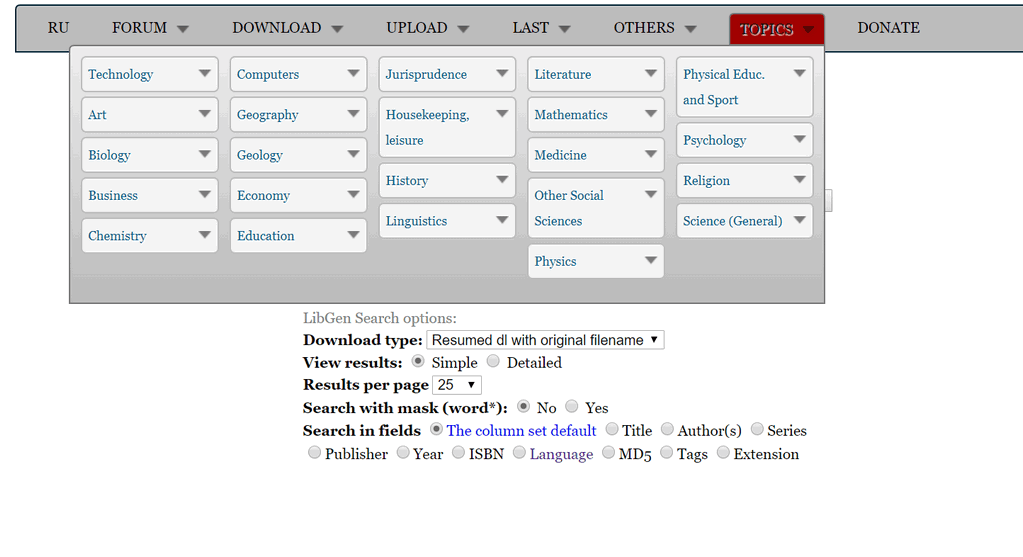This screenshot has width=1023, height=557.
Task: Switch language via RU link
Action: [x=58, y=28]
